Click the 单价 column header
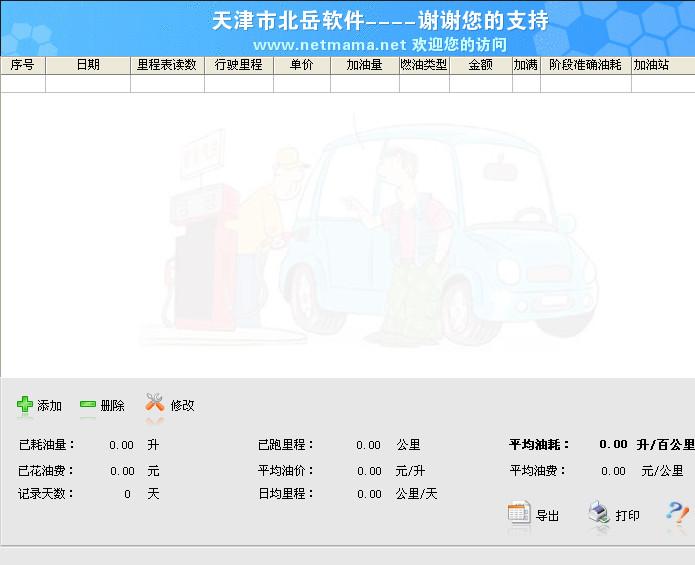 tap(302, 65)
